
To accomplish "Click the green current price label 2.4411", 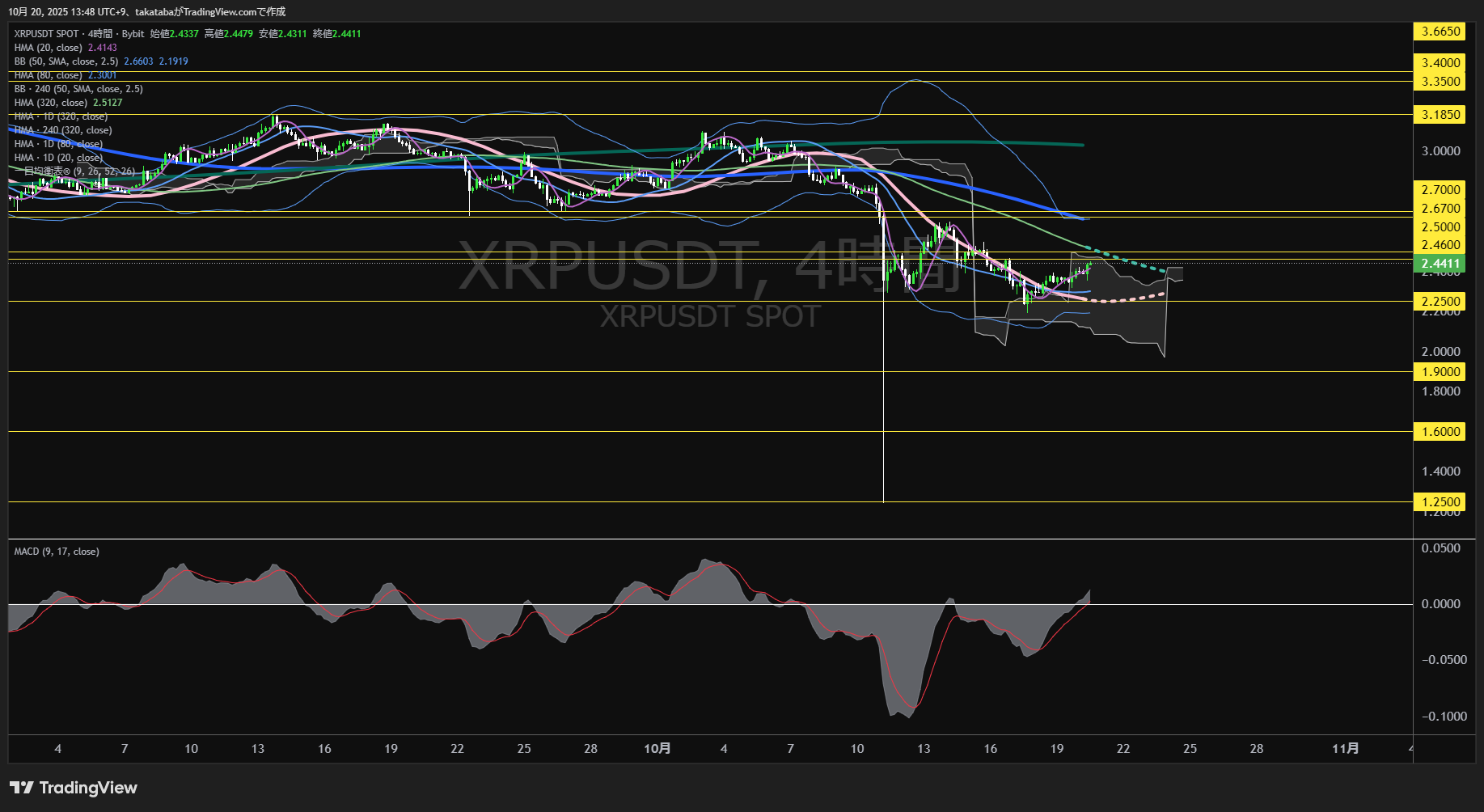I will pos(1440,264).
